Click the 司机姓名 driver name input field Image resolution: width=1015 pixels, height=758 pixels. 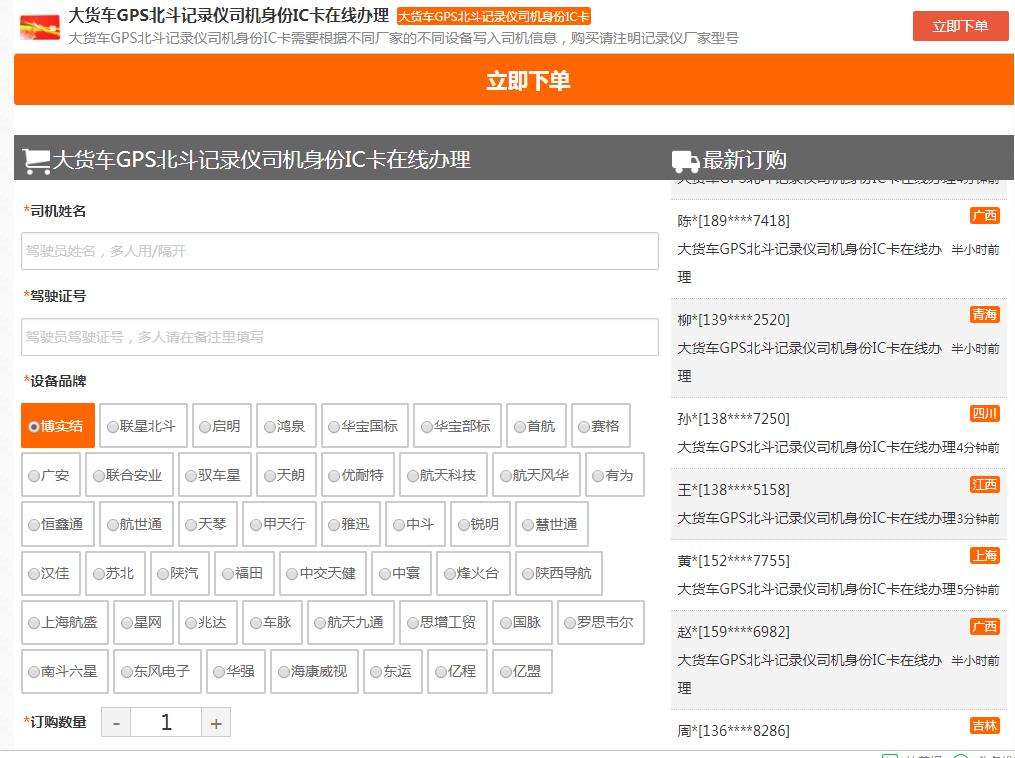click(339, 251)
